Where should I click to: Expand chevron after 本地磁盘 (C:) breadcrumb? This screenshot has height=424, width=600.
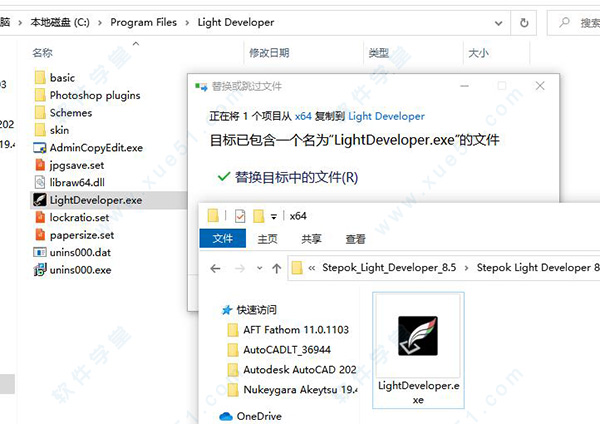pos(100,23)
